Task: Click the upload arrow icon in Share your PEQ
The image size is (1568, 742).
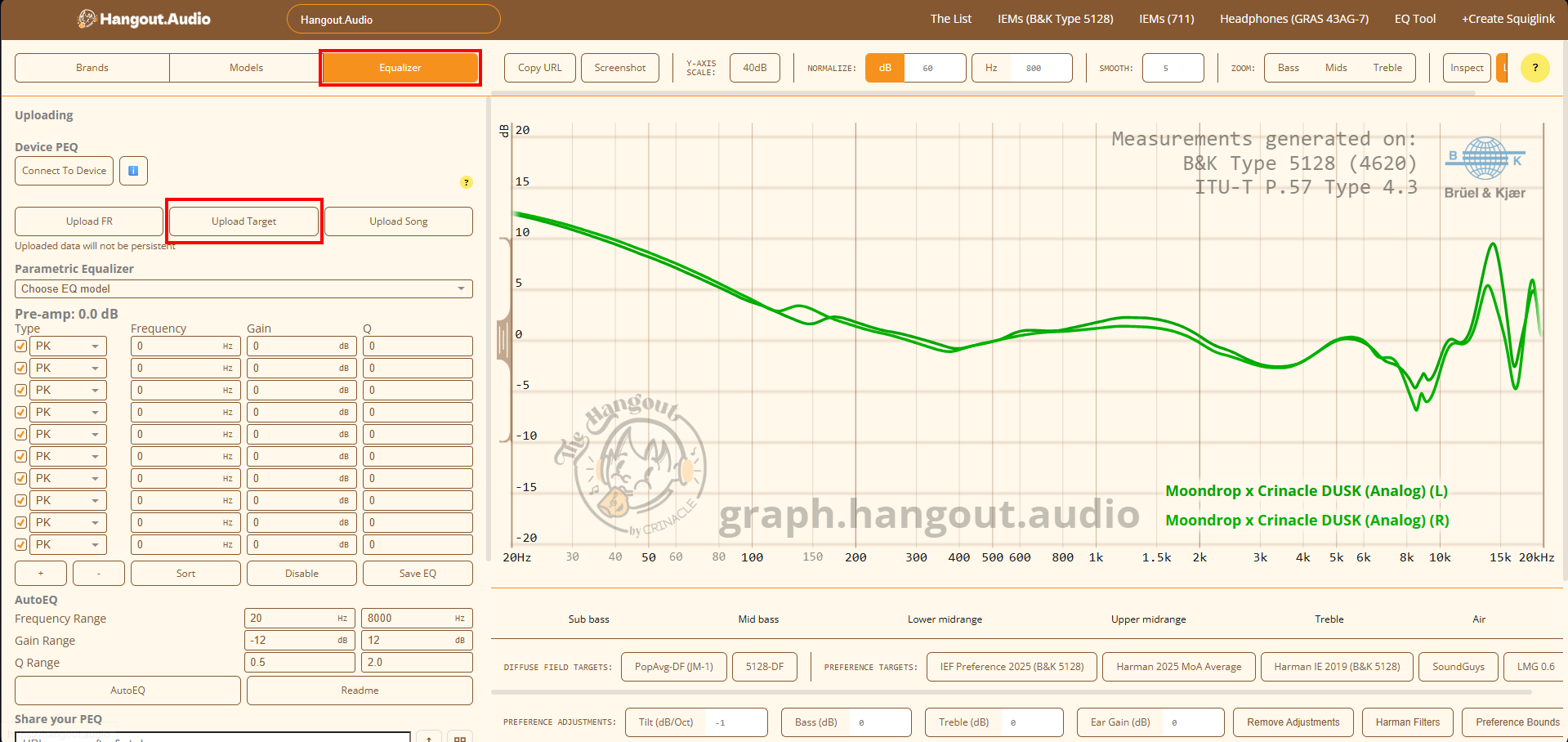Action: [x=429, y=736]
